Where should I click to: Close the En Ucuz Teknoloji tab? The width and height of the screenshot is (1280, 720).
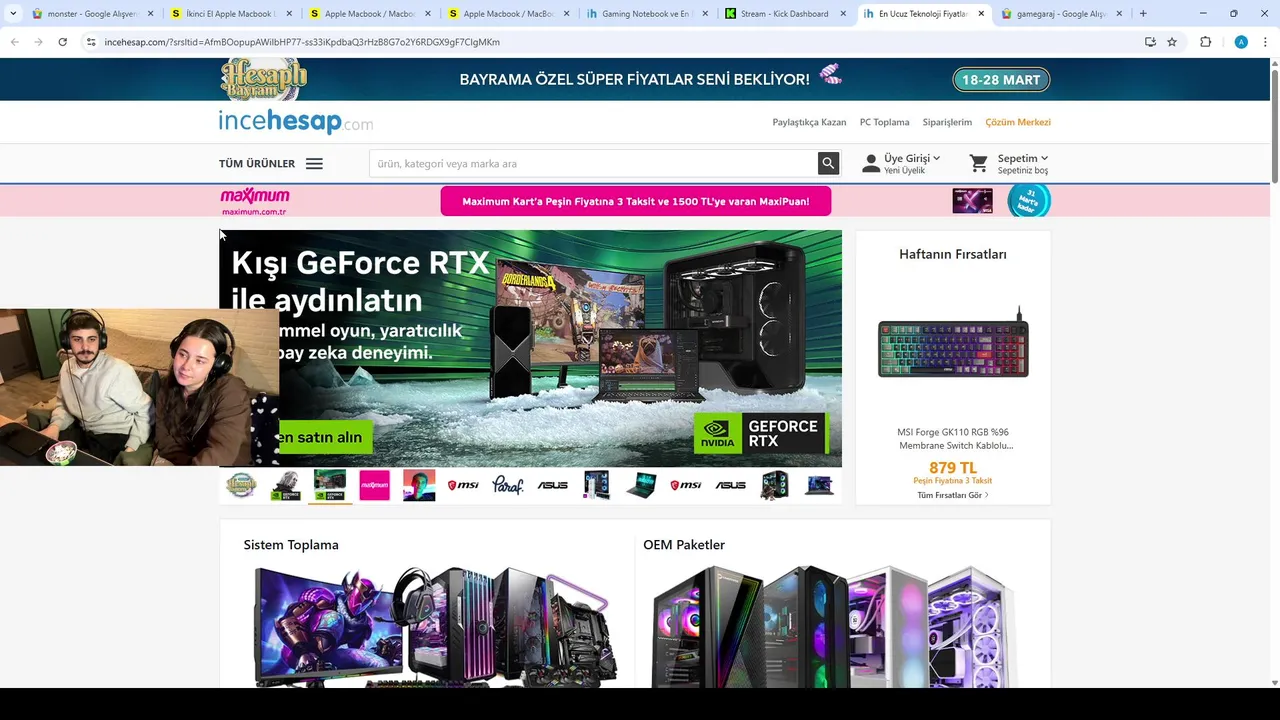coord(980,14)
